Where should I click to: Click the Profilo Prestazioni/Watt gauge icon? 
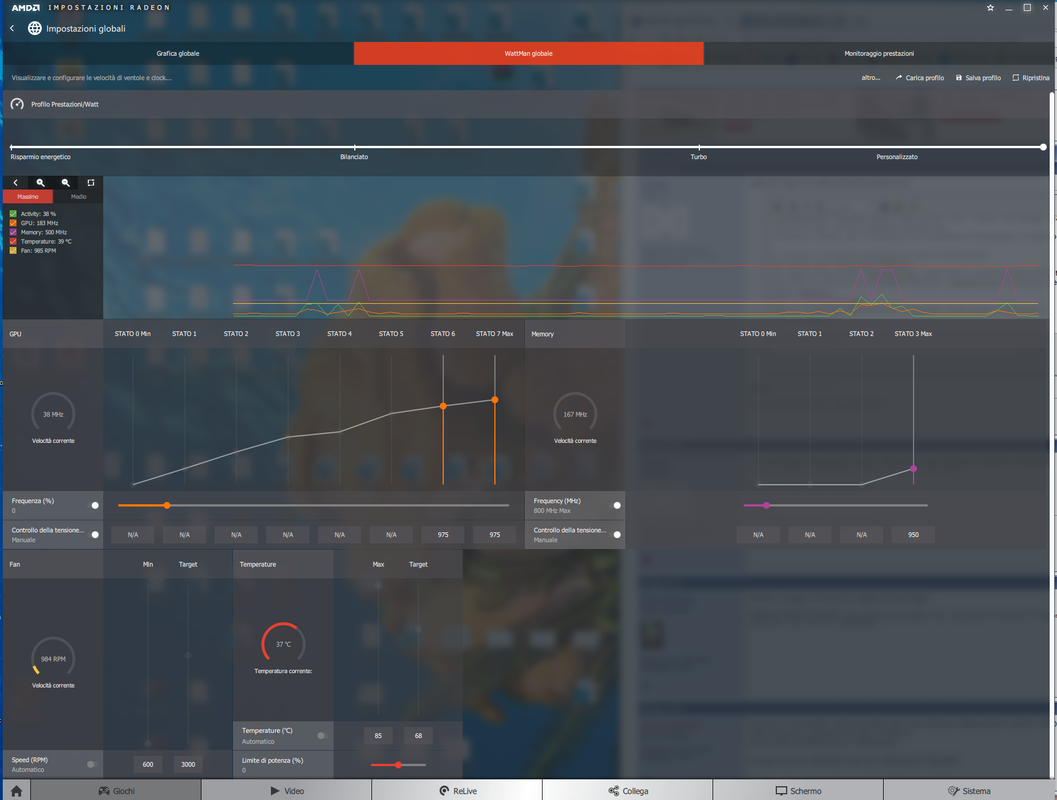18,104
